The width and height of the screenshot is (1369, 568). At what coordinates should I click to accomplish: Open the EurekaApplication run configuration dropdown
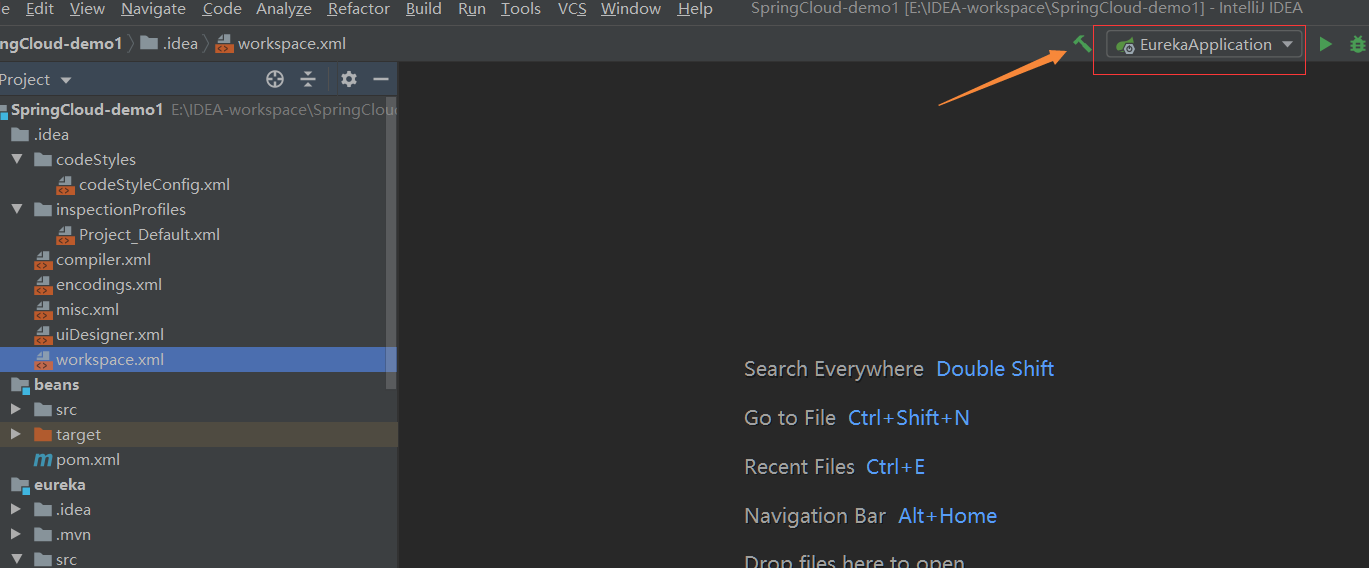pos(1204,44)
